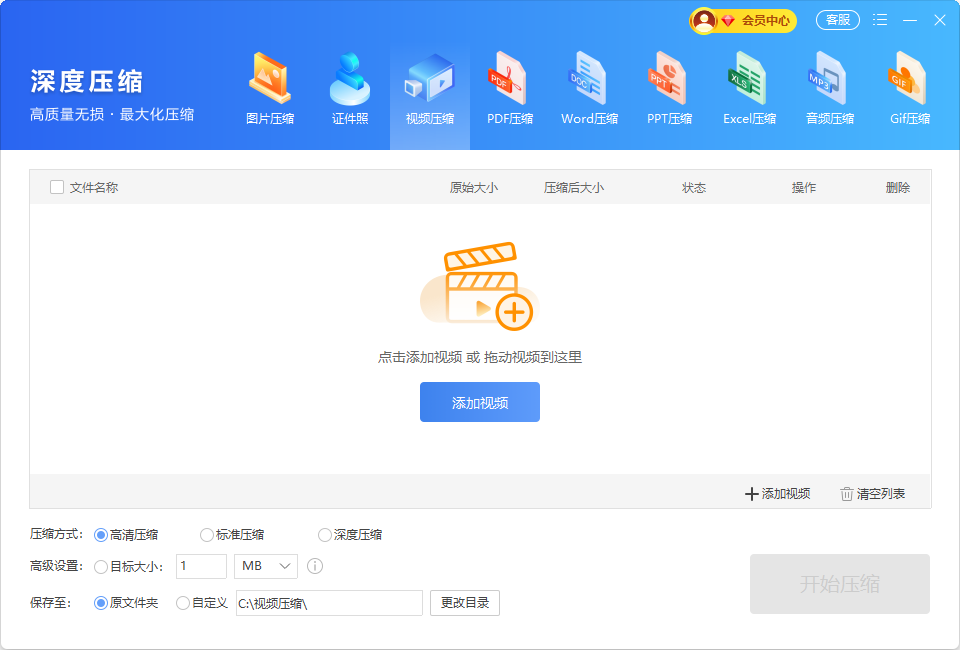Choose 深度压缩 compression mode
Screen dimensions: 960x650
[x=325, y=535]
